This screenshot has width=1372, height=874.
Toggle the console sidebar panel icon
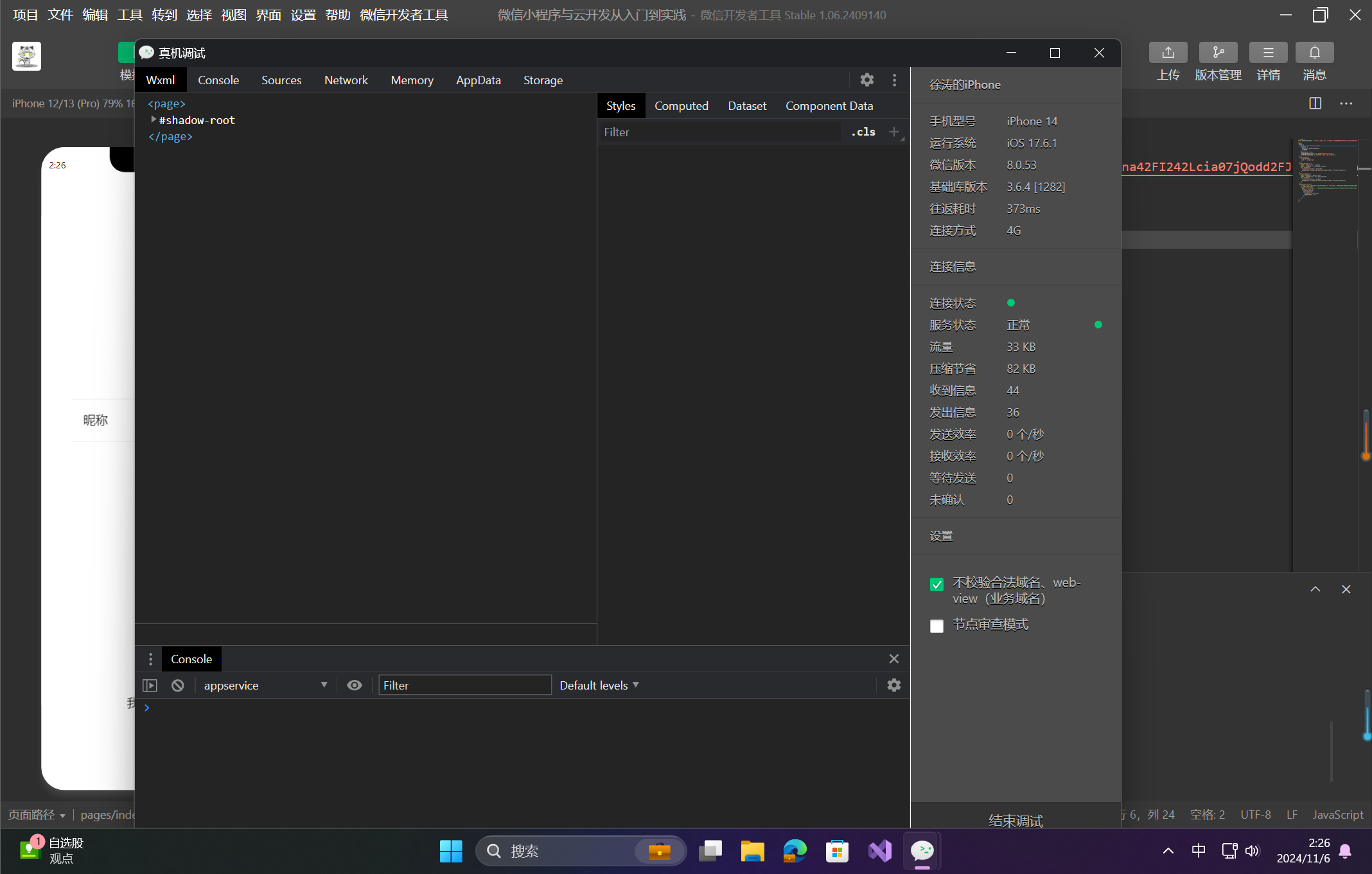tap(150, 685)
